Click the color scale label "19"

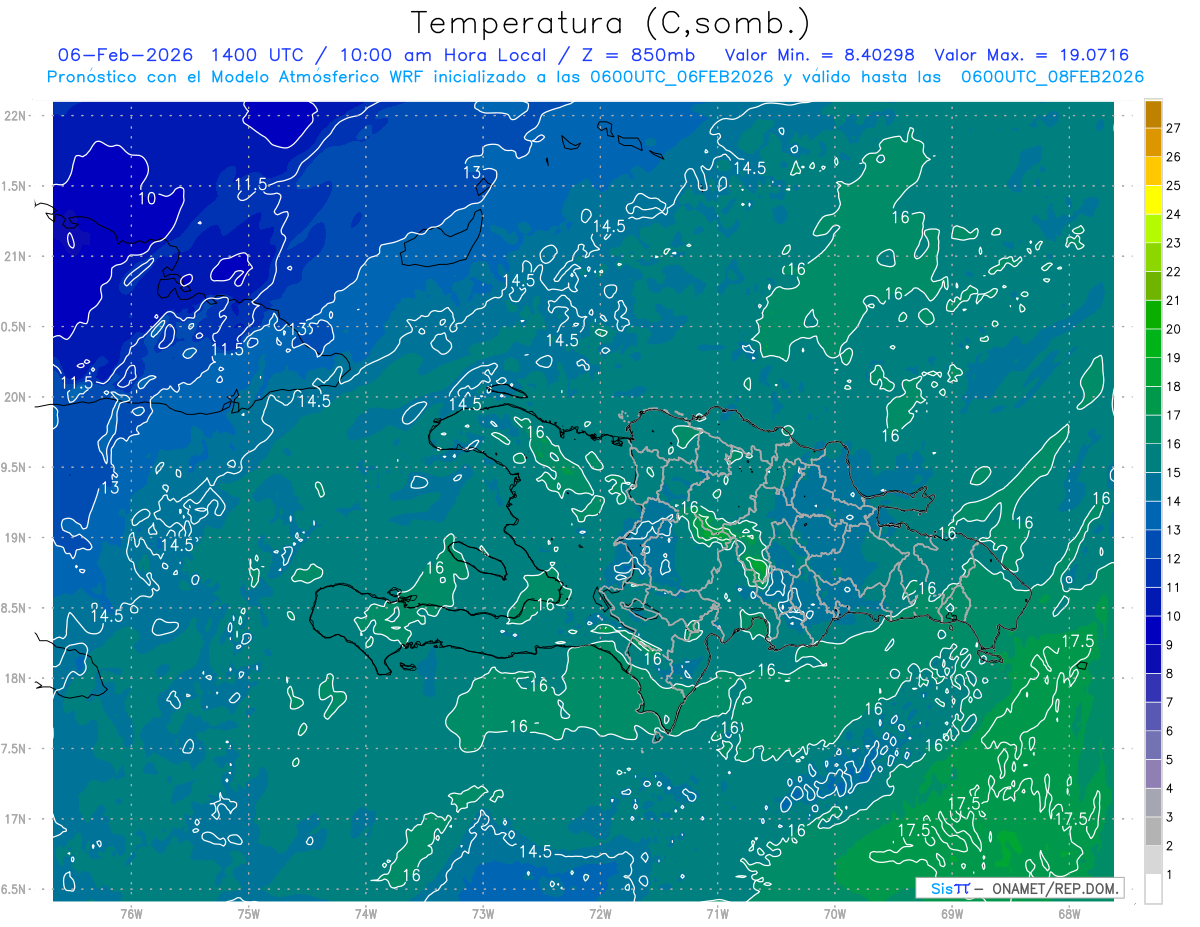[1174, 358]
